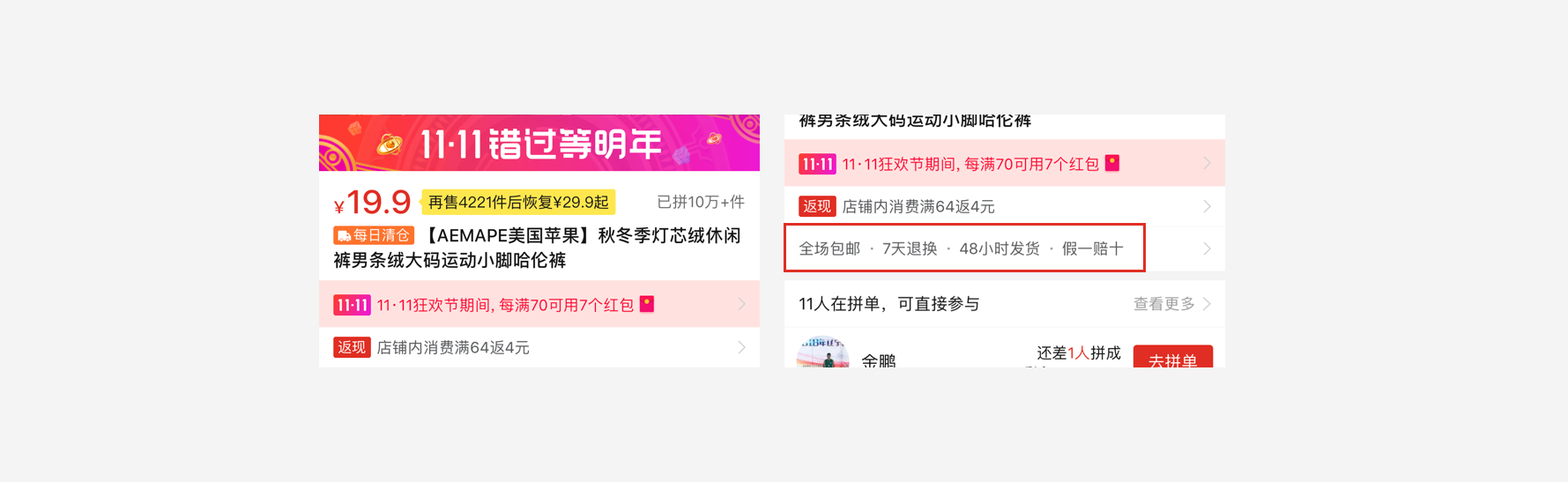
Task: Click the gold coin icon in 11·11 banner
Action: 389,144
